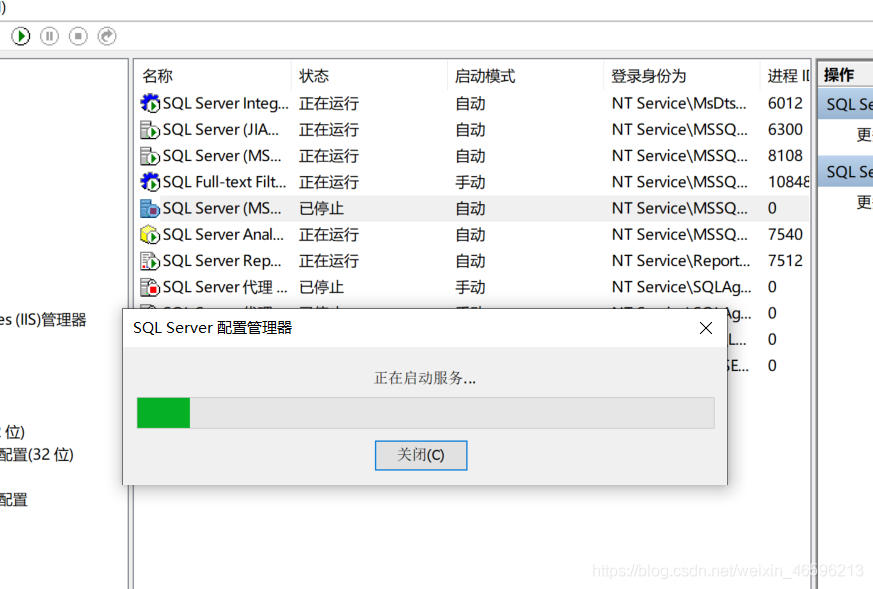Screen dimensions: 873x589
Task: Select the SQL Server Integ... service icon
Action: pyautogui.click(x=150, y=104)
